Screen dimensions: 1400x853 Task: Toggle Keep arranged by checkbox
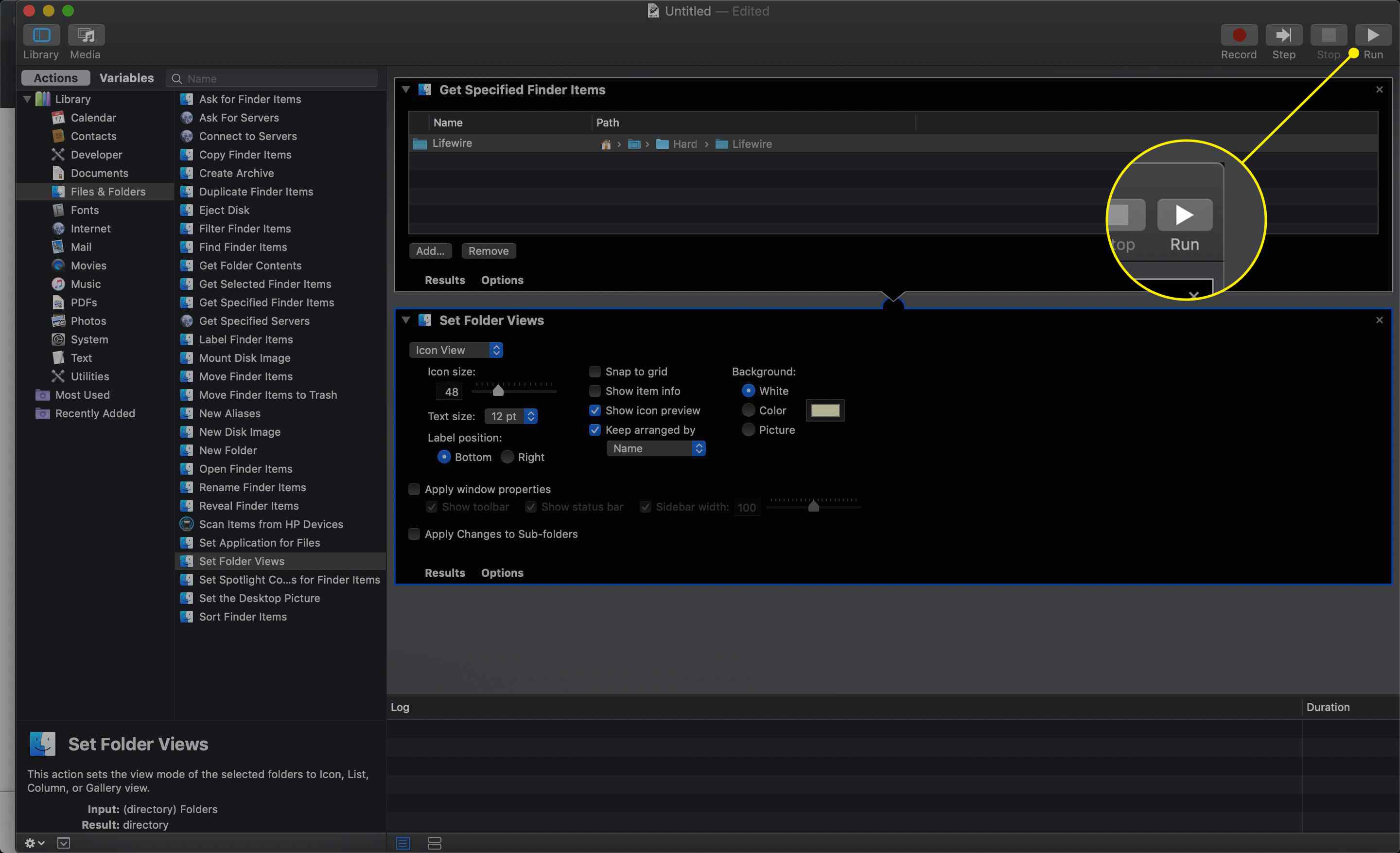tap(592, 430)
